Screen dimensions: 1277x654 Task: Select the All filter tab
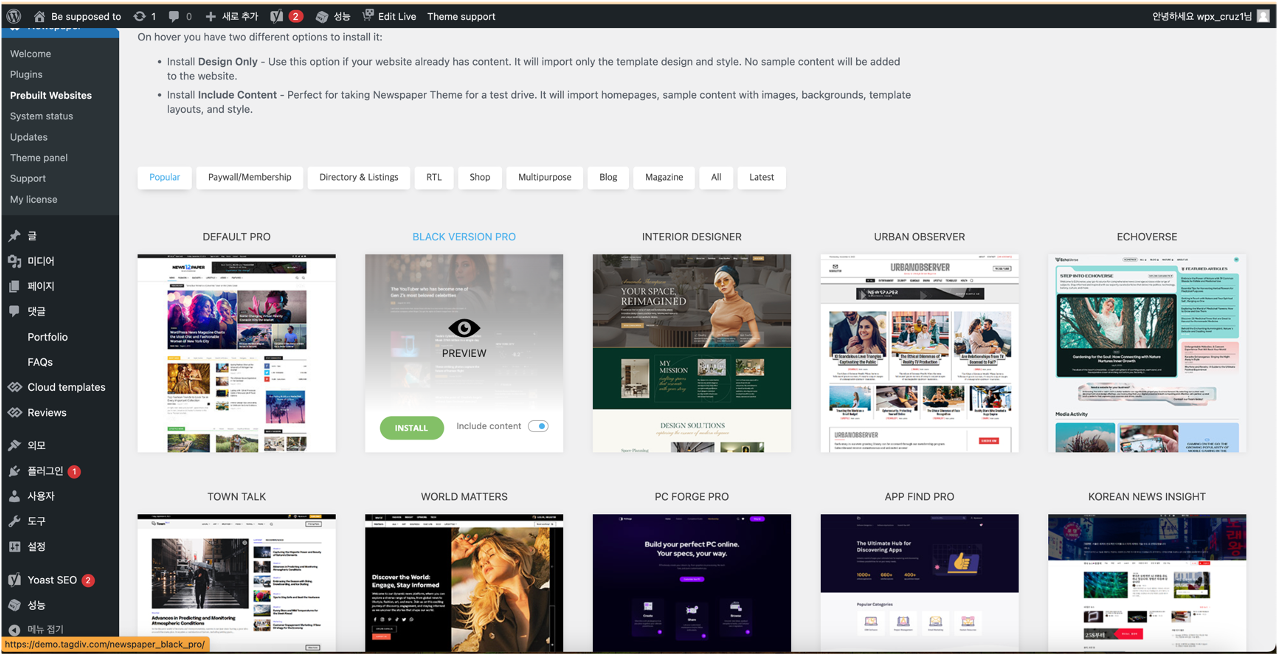[x=716, y=177]
